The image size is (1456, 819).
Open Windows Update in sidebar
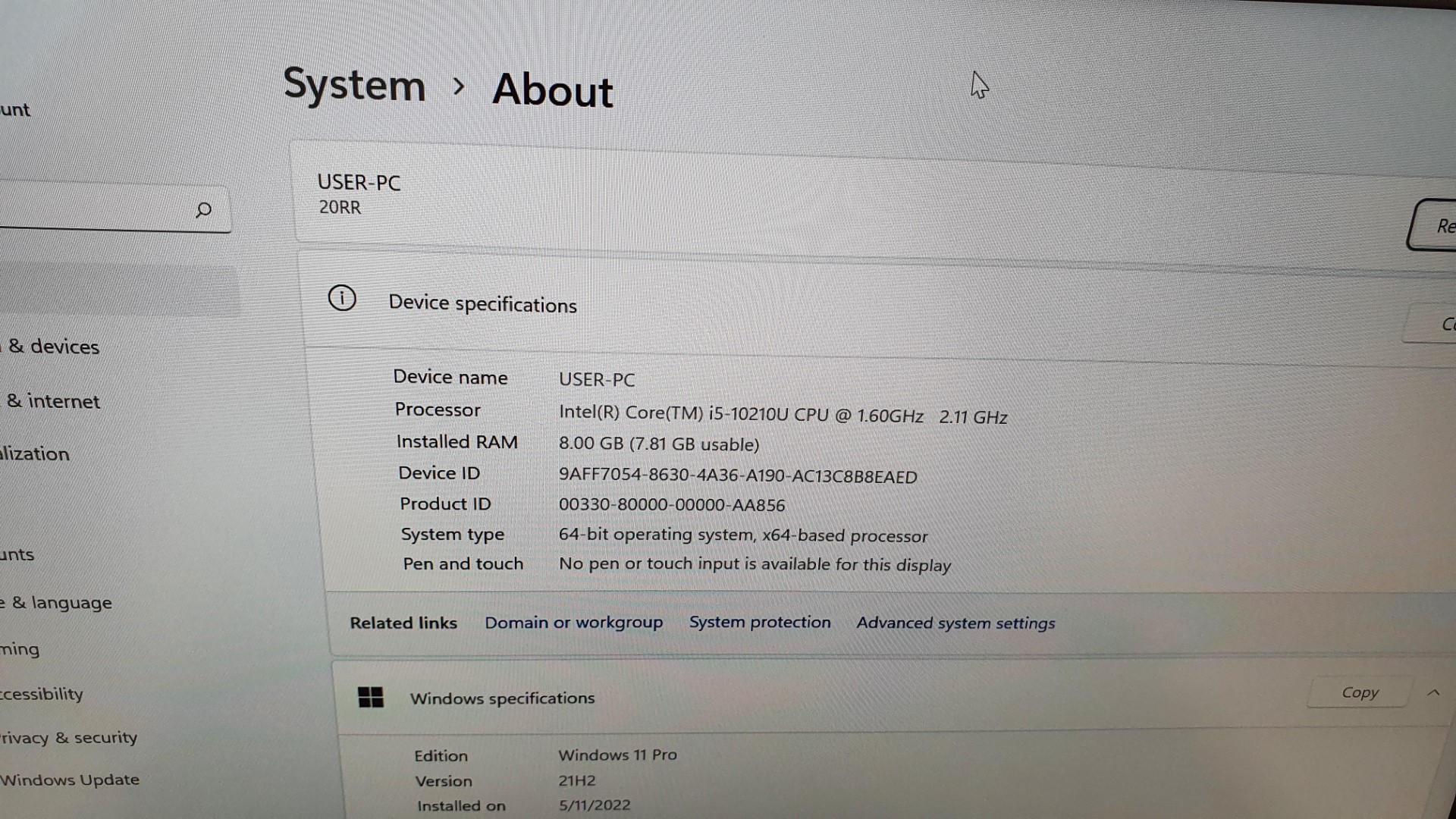coord(70,780)
